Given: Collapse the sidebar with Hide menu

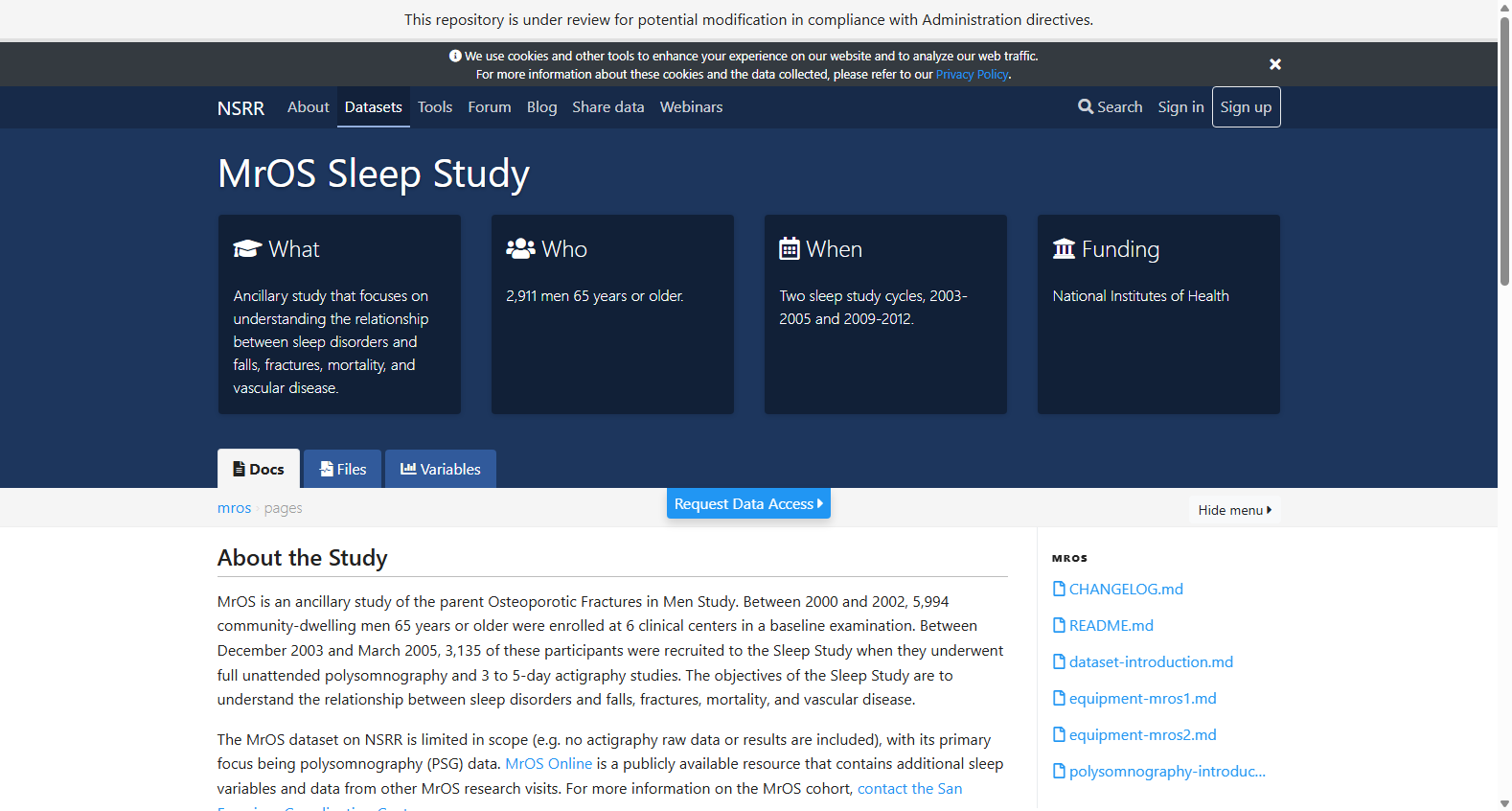Looking at the screenshot, I should [1235, 510].
